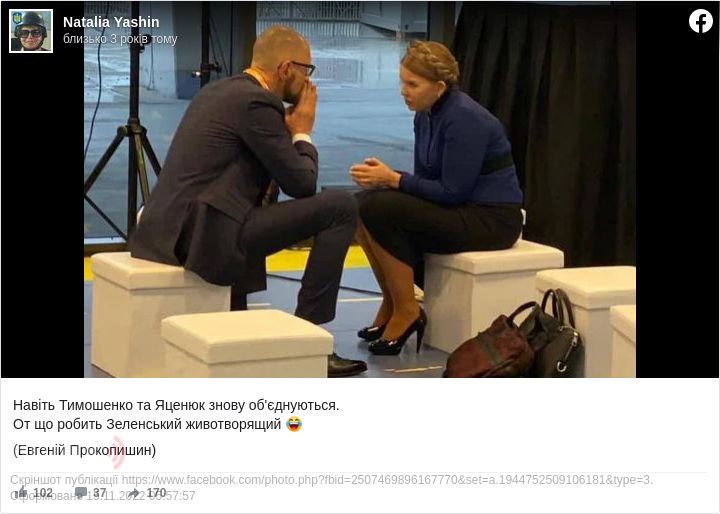Screen dimensions: 720x514
Task: Click Natalia Yashin's profile avatar
Action: click(x=31, y=31)
